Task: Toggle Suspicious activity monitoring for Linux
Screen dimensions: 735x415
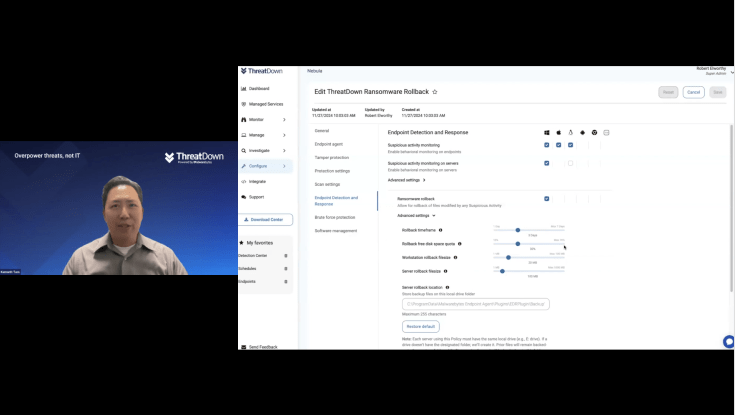Action: pos(570,145)
